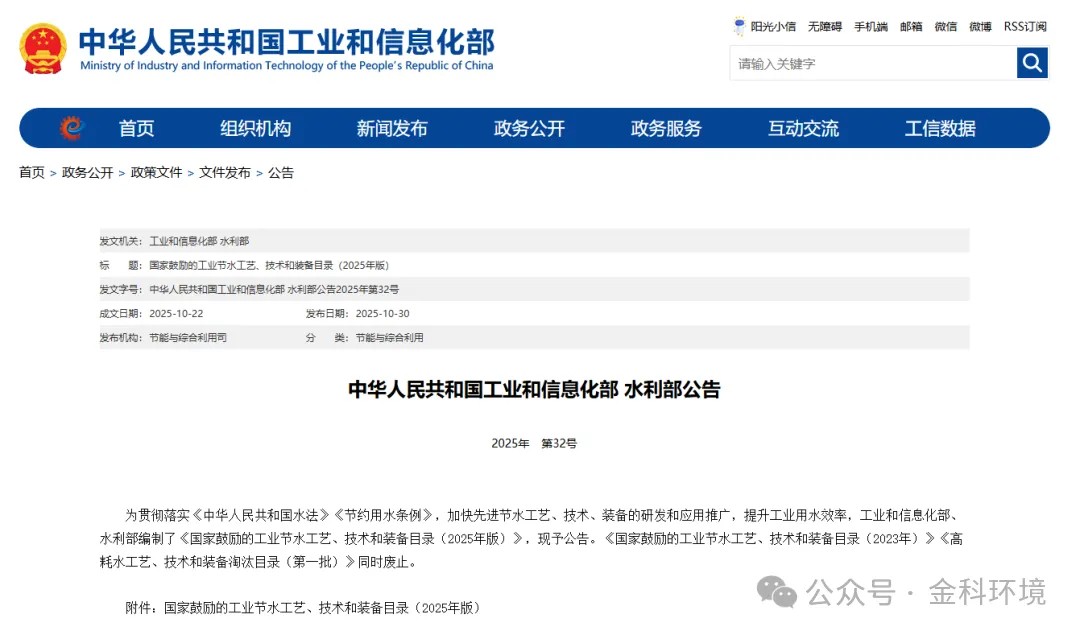
Task: Open 政务服务 in the navigation bar
Action: pyautogui.click(x=666, y=128)
